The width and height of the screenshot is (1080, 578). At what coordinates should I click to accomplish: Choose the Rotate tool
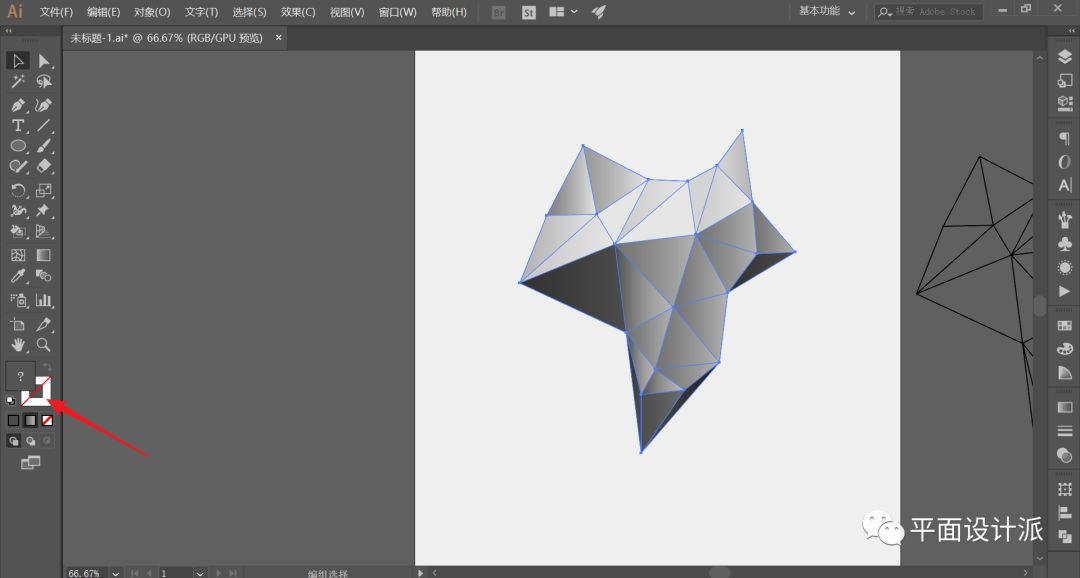coord(18,190)
